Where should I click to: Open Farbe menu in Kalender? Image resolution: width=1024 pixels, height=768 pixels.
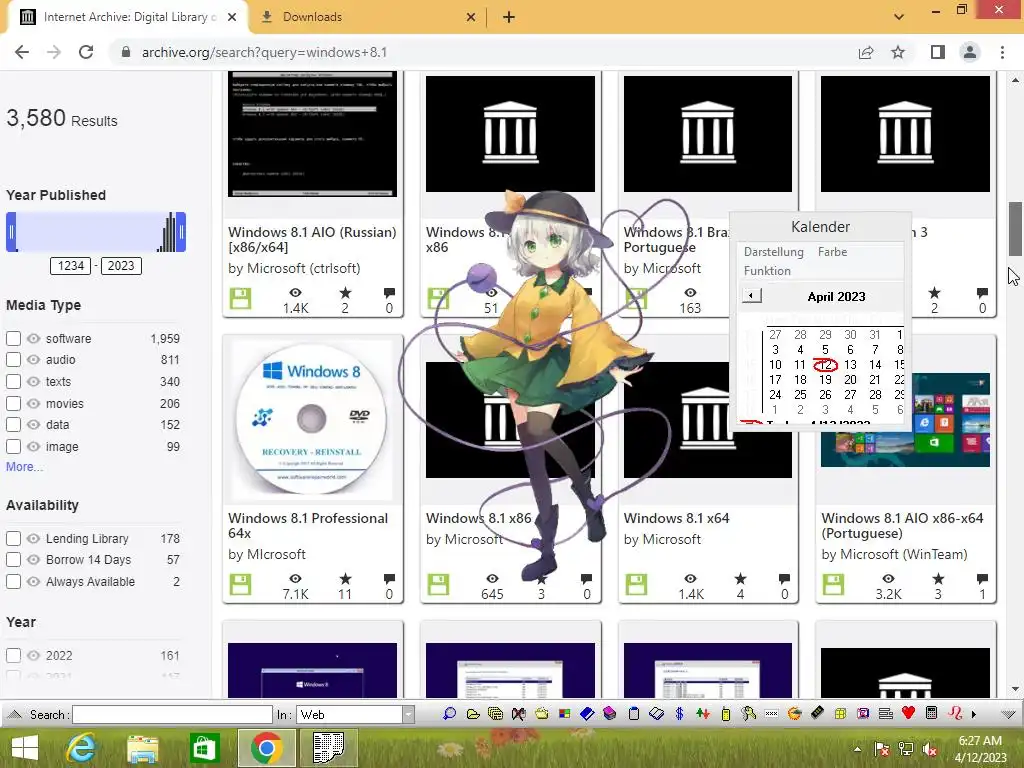pos(832,251)
